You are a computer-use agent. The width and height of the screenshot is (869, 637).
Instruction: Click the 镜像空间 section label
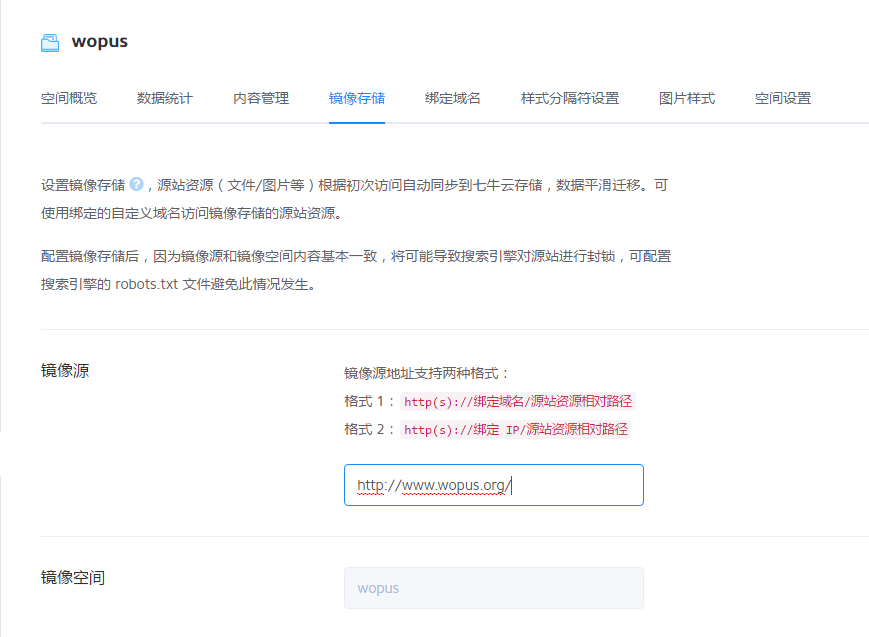click(73, 577)
